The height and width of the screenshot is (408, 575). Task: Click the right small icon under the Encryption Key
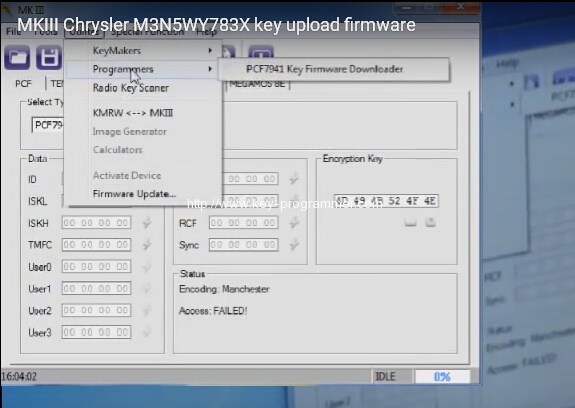(x=431, y=223)
